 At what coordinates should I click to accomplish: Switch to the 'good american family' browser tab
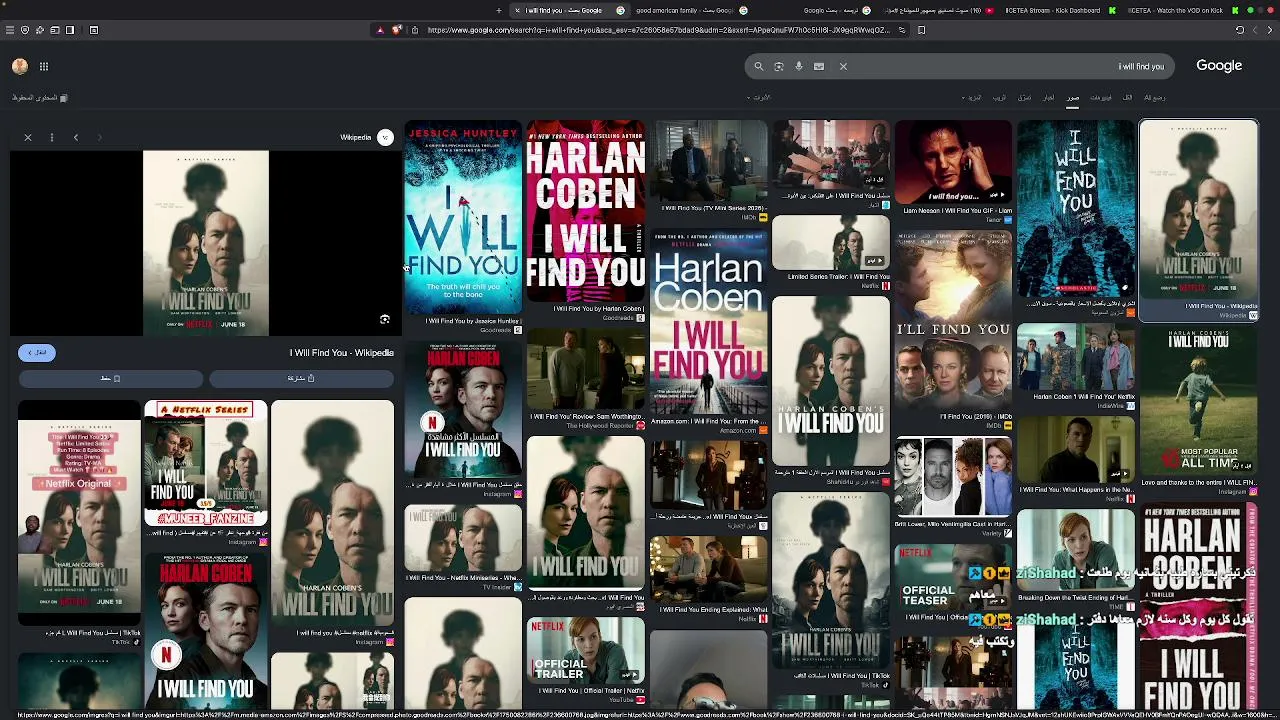[691, 10]
